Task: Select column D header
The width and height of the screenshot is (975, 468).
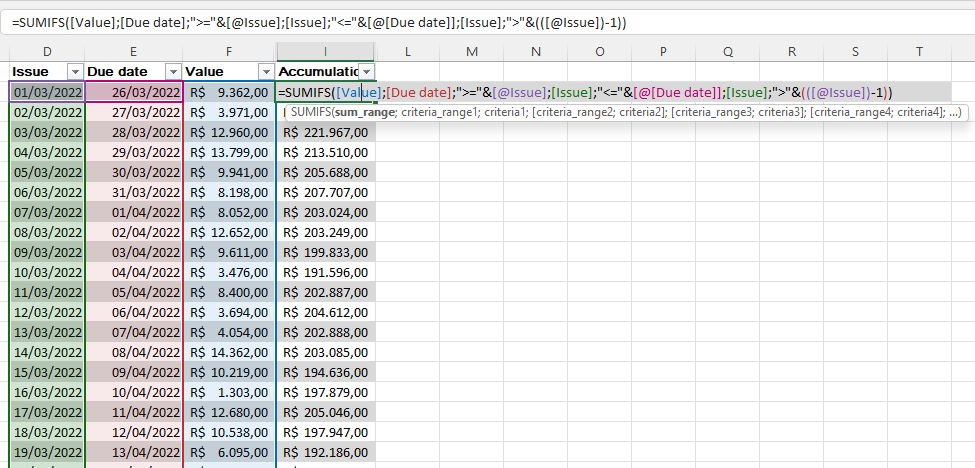Action: (47, 52)
